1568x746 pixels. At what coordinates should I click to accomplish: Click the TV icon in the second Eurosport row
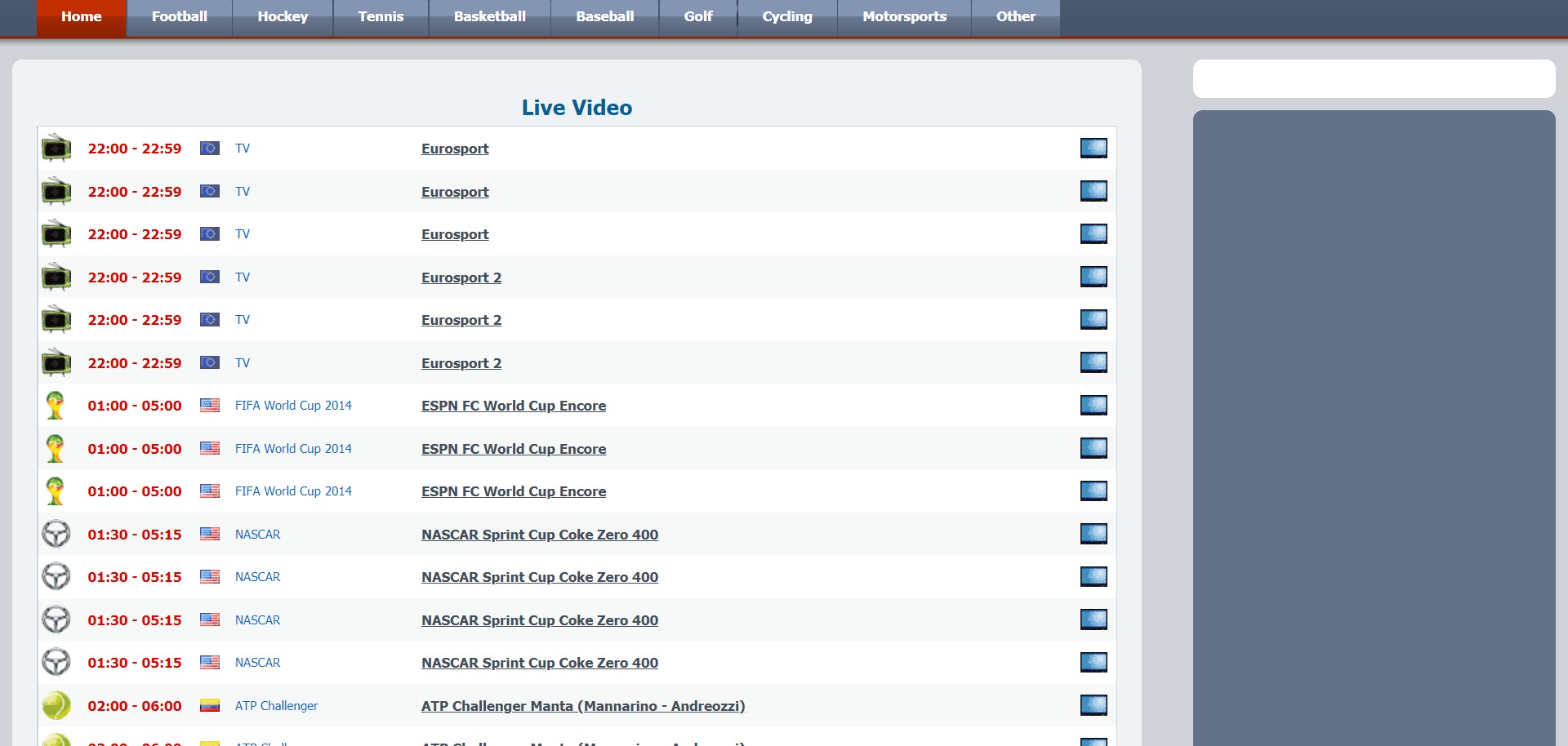tap(56, 191)
